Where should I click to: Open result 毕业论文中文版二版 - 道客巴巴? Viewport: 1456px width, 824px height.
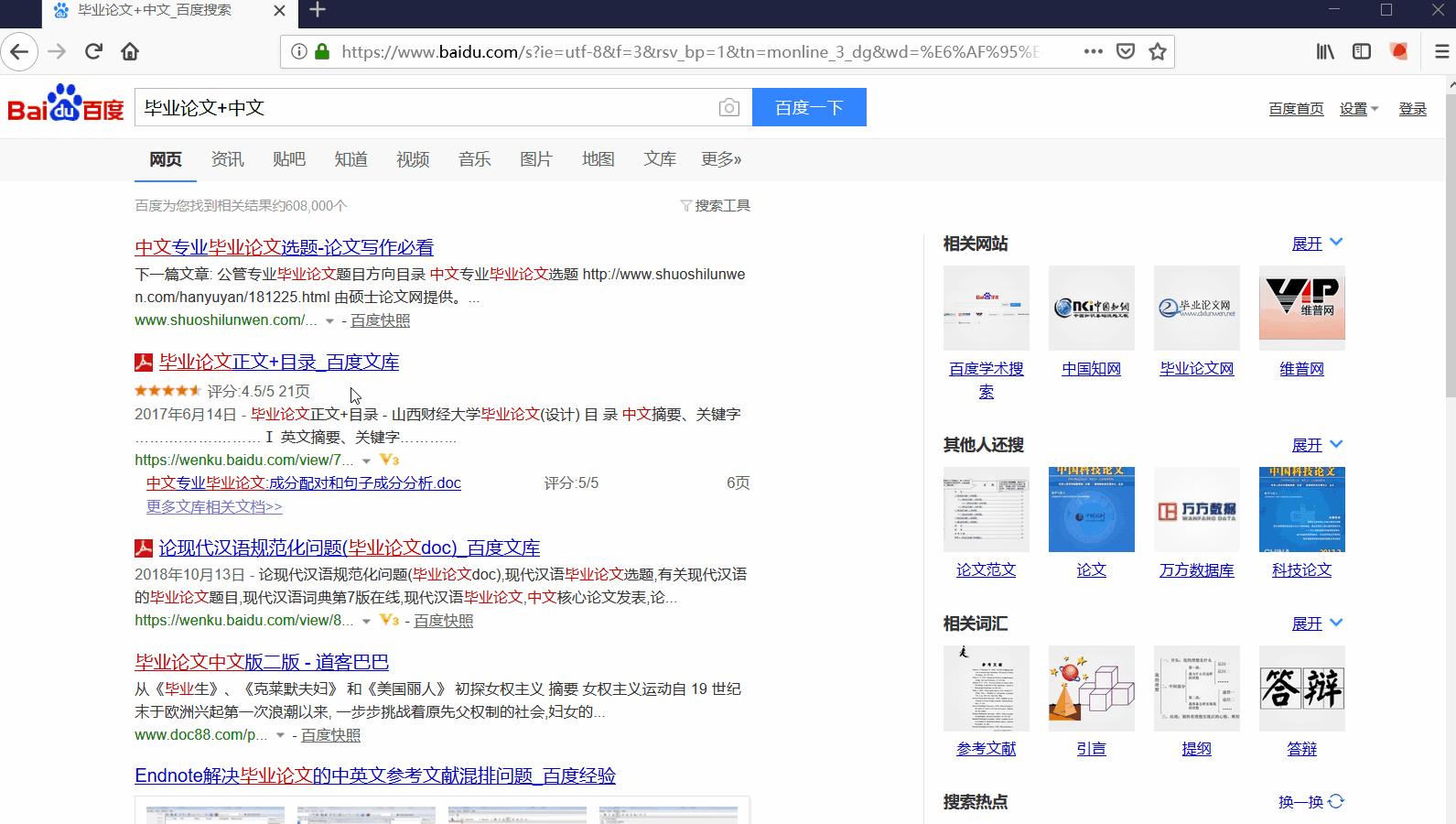click(x=262, y=662)
